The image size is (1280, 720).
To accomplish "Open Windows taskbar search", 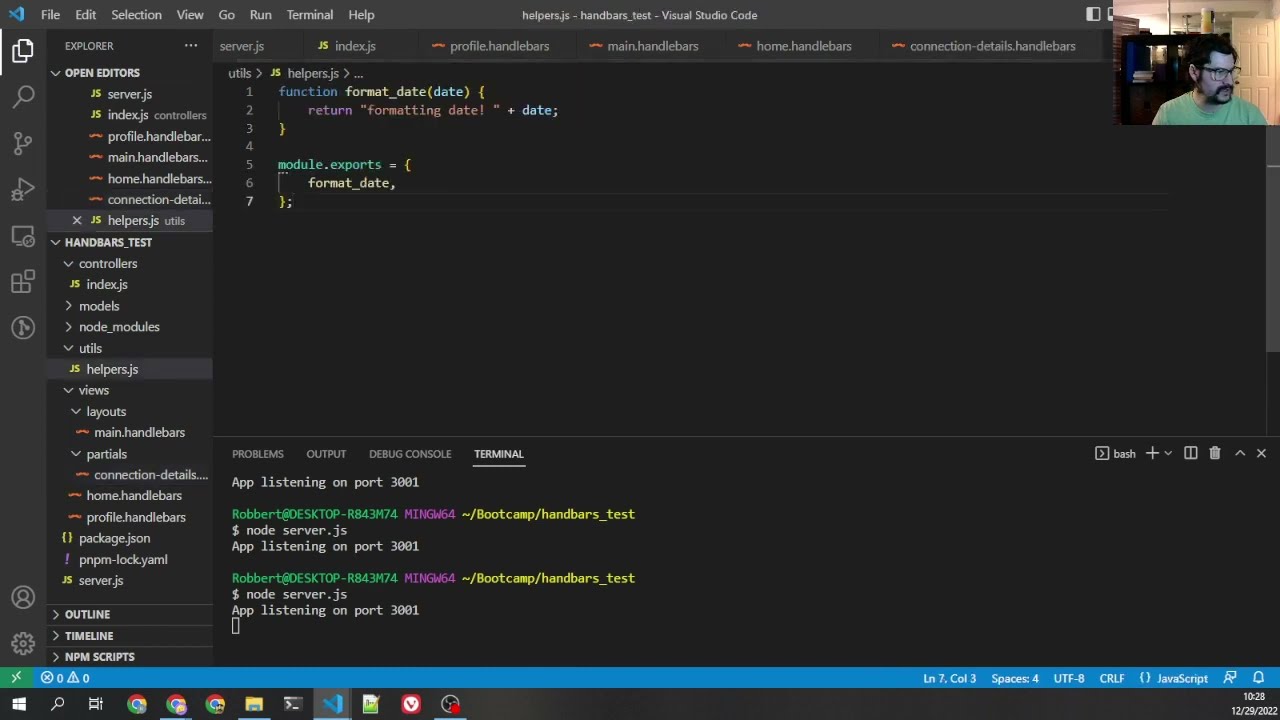I will [x=58, y=704].
